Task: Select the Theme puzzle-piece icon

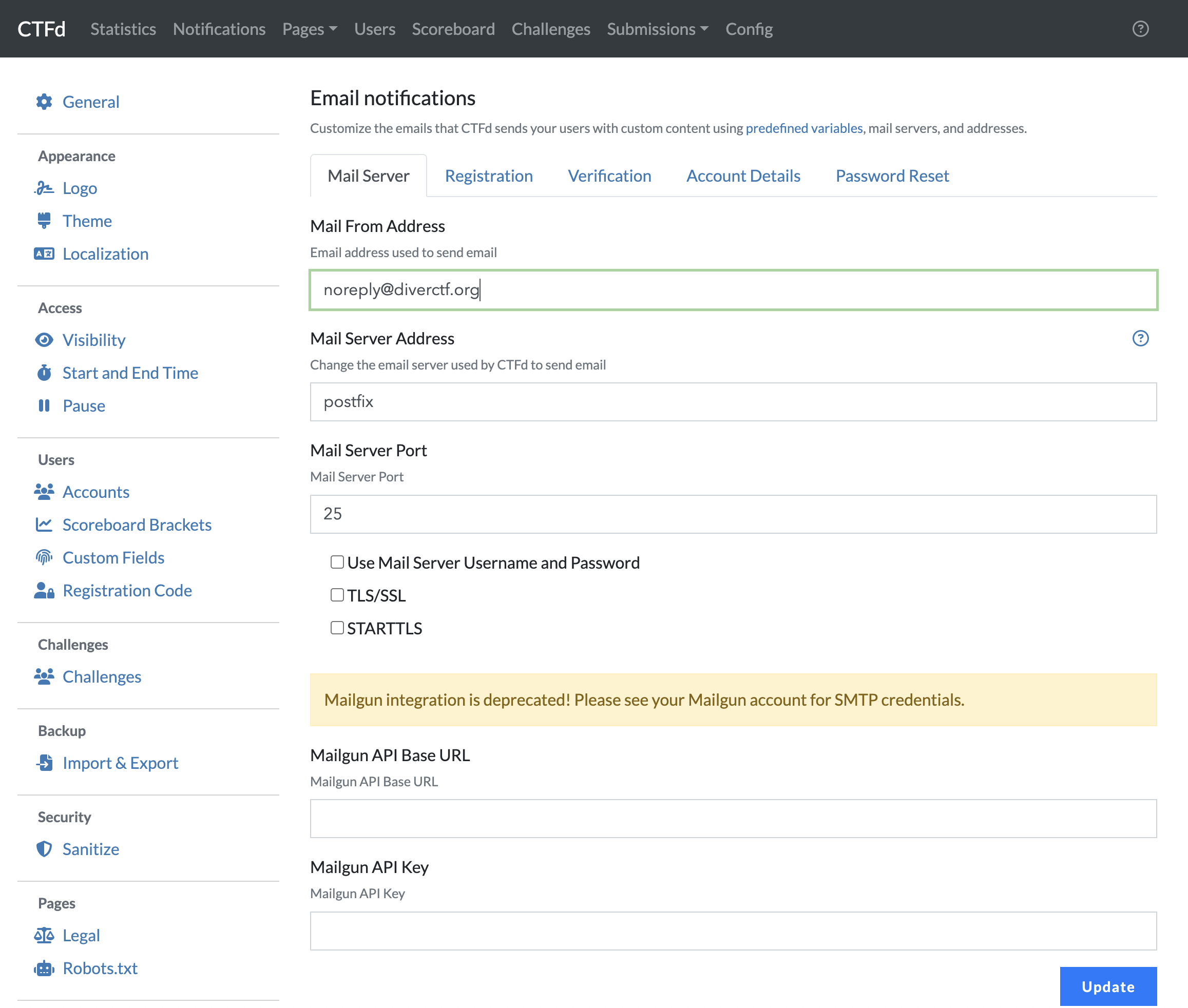Action: pyautogui.click(x=45, y=221)
